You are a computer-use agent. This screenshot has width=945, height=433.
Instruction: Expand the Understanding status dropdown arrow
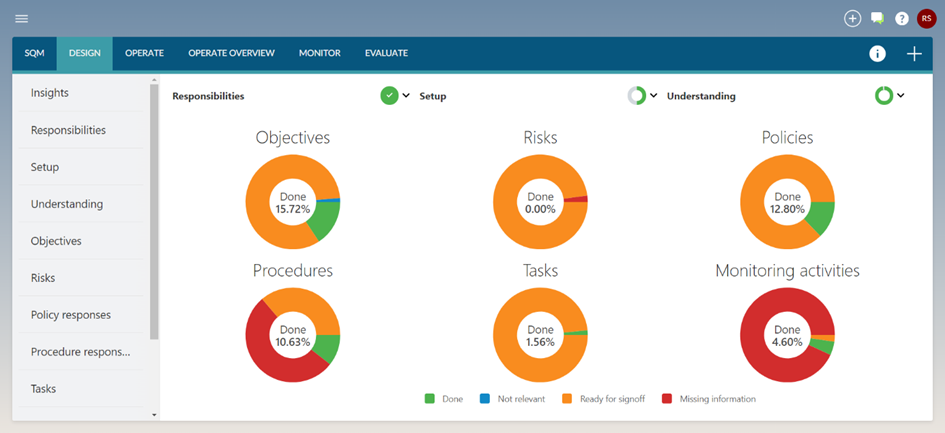901,96
